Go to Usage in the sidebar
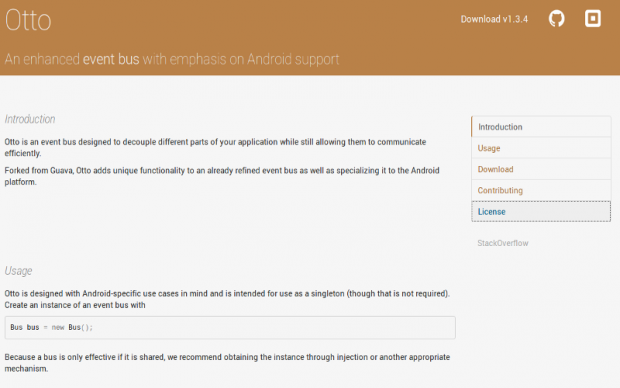 [x=541, y=148]
